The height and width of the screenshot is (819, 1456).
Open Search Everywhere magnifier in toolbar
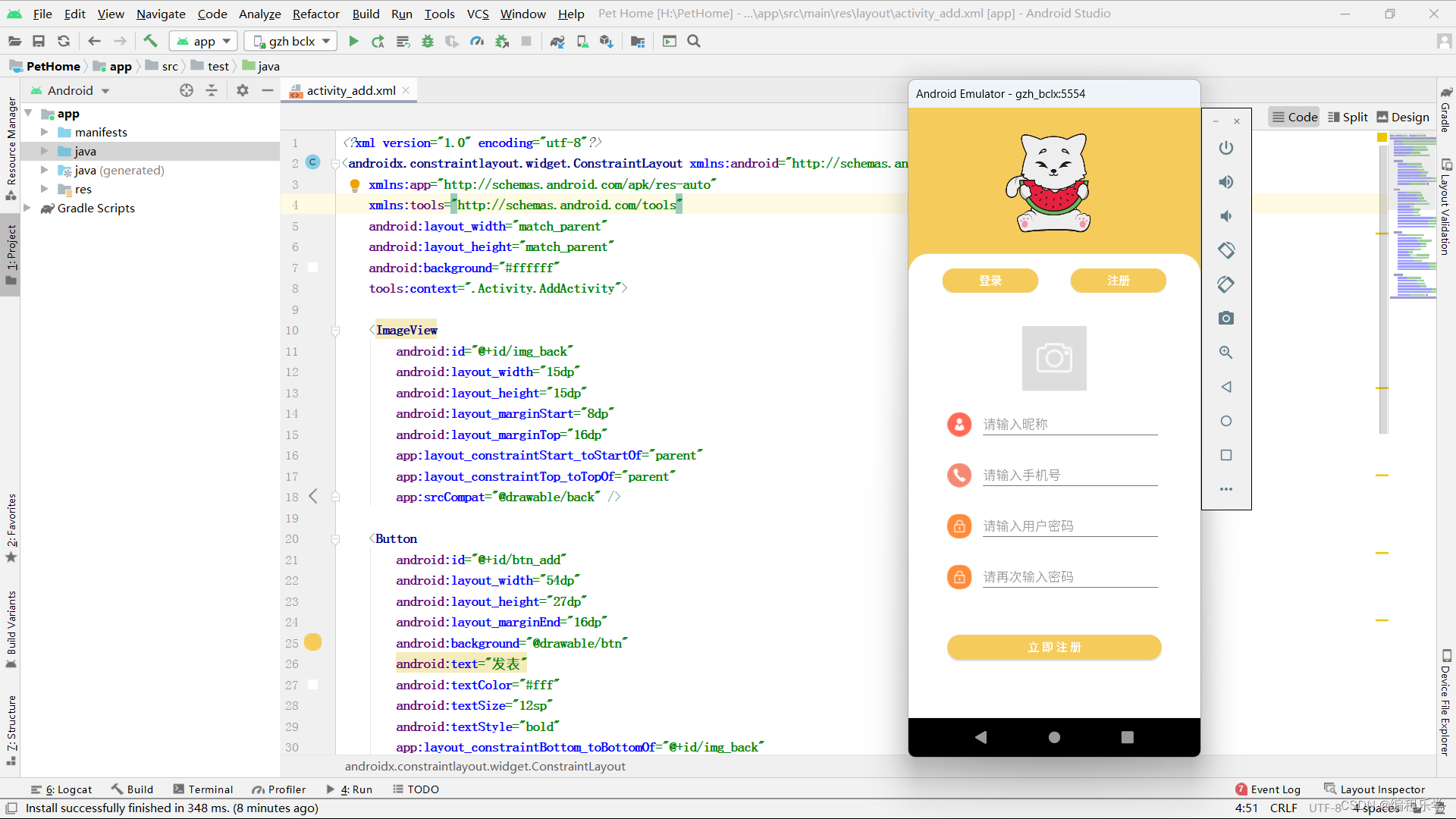click(x=694, y=42)
